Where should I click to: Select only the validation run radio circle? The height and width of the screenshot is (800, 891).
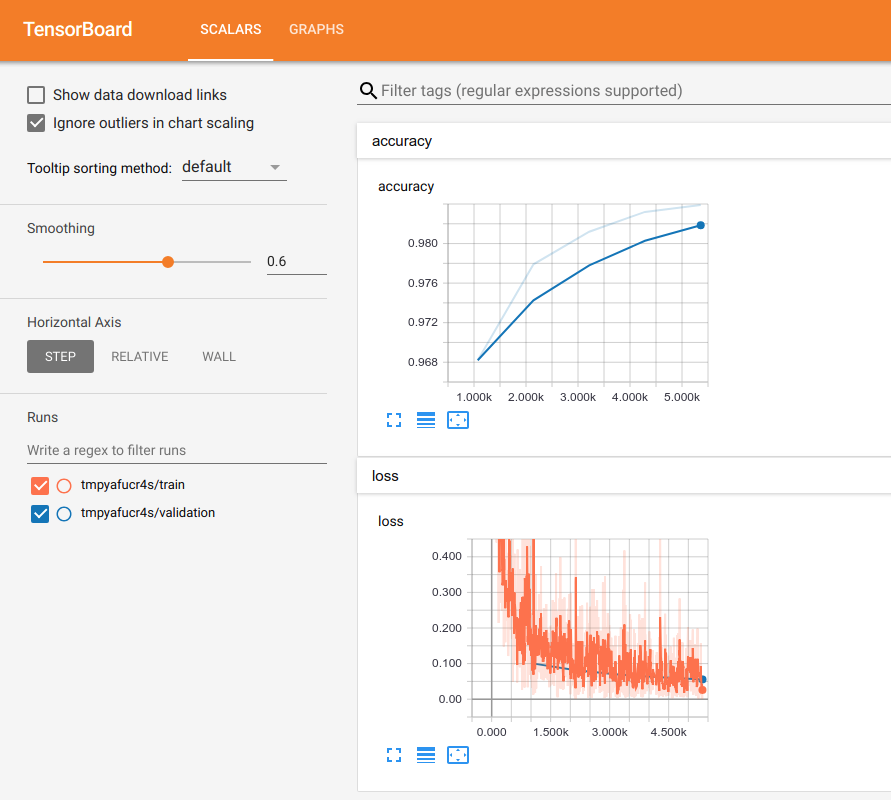pyautogui.click(x=64, y=514)
